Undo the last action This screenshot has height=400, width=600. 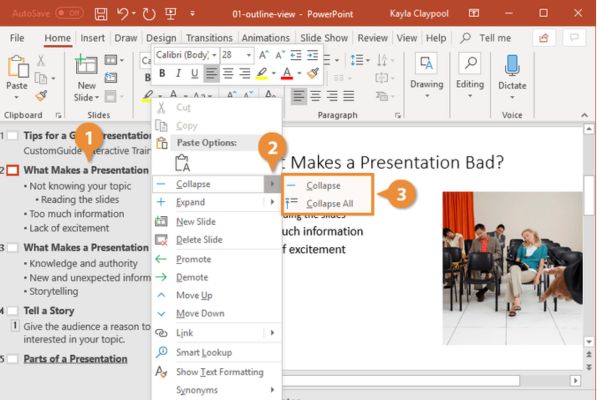tap(122, 14)
